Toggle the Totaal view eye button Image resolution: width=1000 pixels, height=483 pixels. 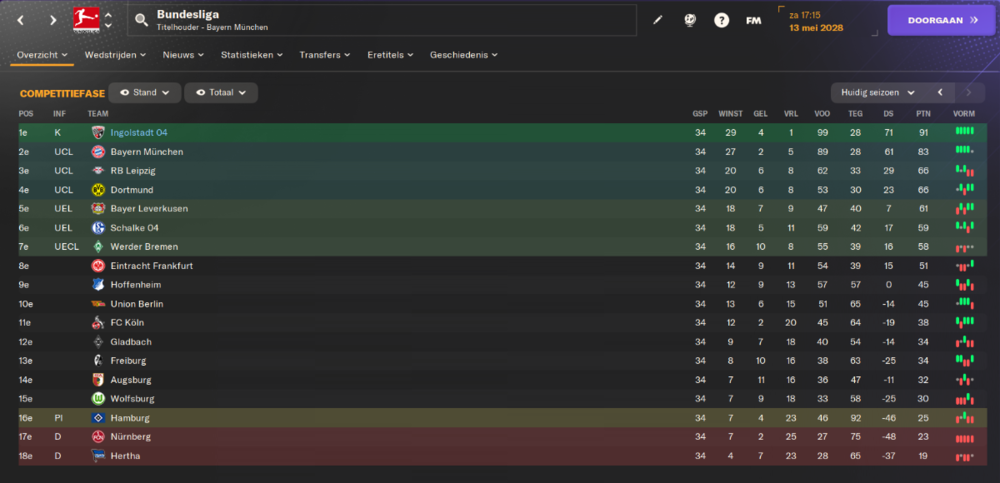click(x=221, y=93)
